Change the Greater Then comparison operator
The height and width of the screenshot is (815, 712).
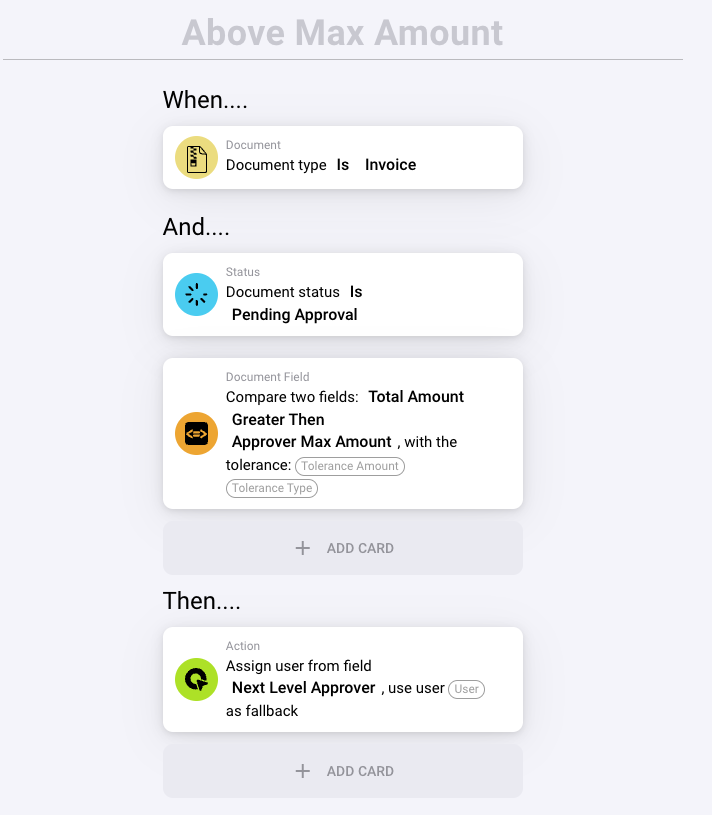[278, 420]
